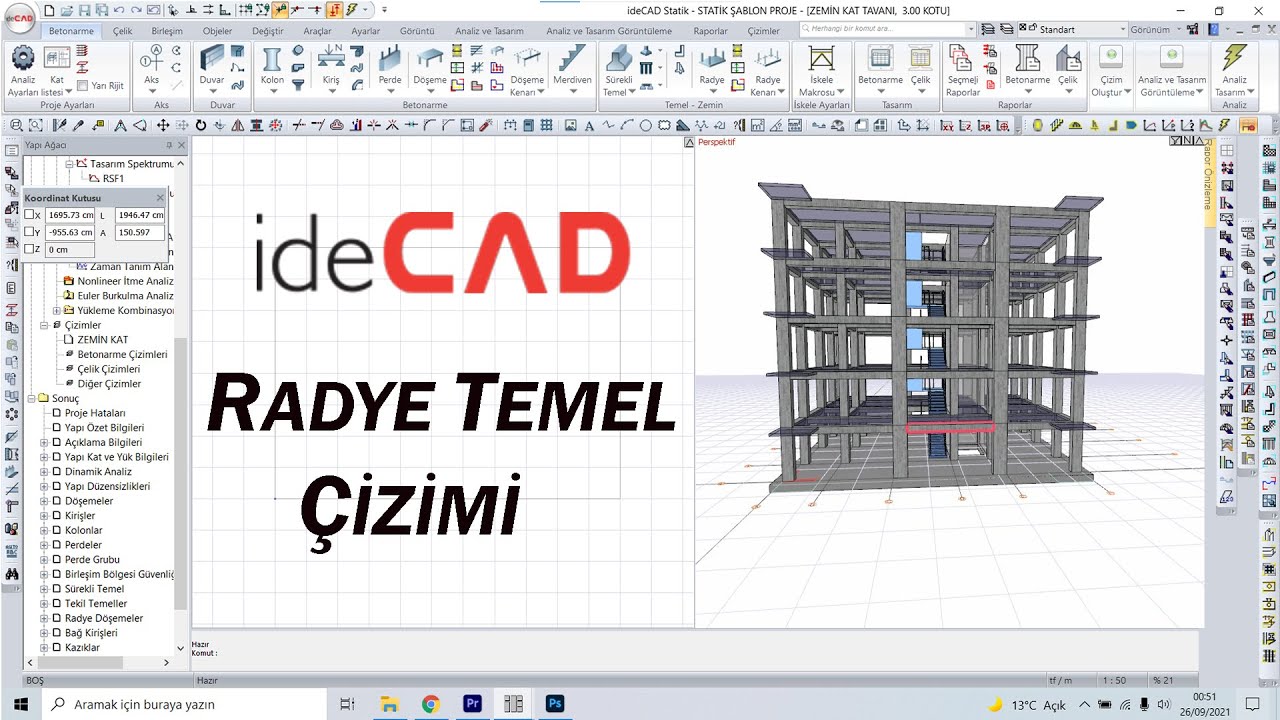Open Yapı Özet Bilgileri item
Image resolution: width=1280 pixels, height=720 pixels.
tap(104, 428)
